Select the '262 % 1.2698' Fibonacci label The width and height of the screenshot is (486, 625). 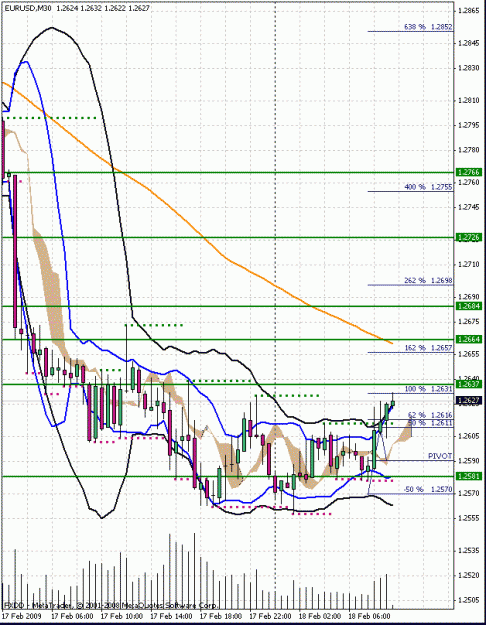click(428, 281)
